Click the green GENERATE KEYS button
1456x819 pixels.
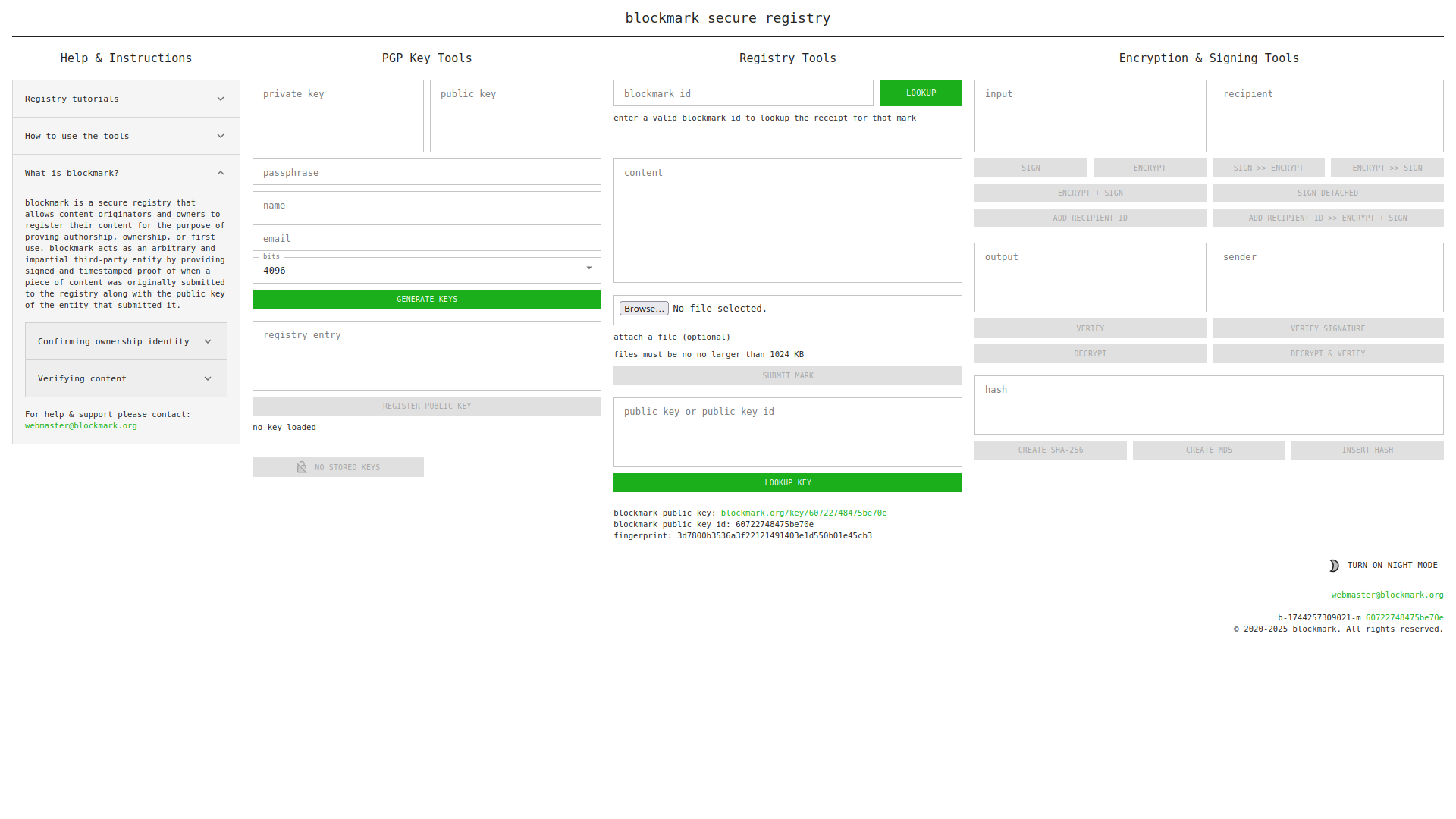point(426,299)
